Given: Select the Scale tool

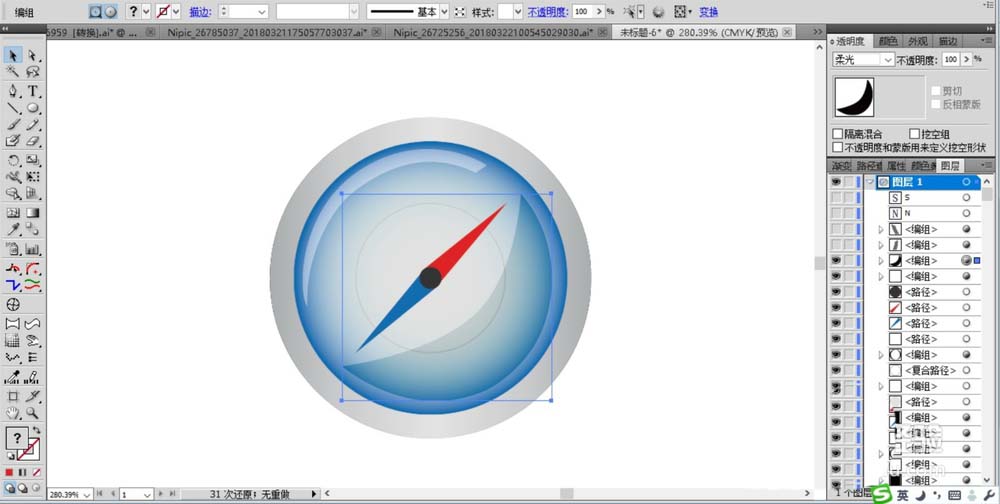Looking at the screenshot, I should (x=33, y=160).
